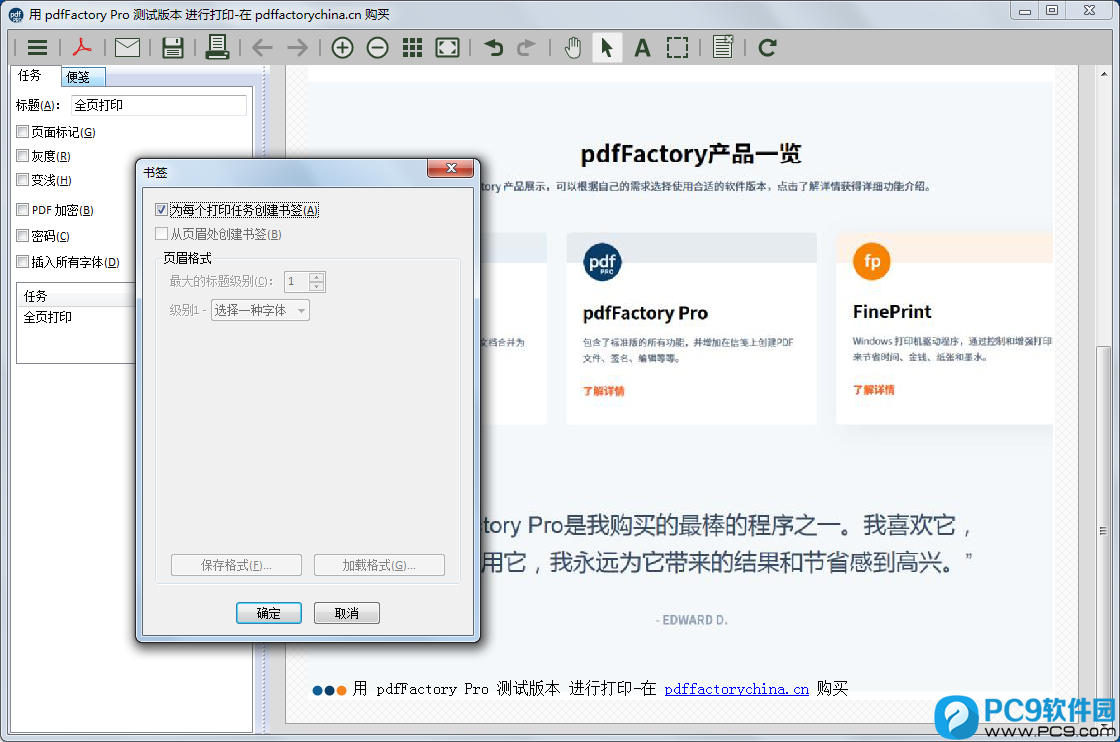Click 加载格式(G)... button
The height and width of the screenshot is (742, 1120).
379,565
